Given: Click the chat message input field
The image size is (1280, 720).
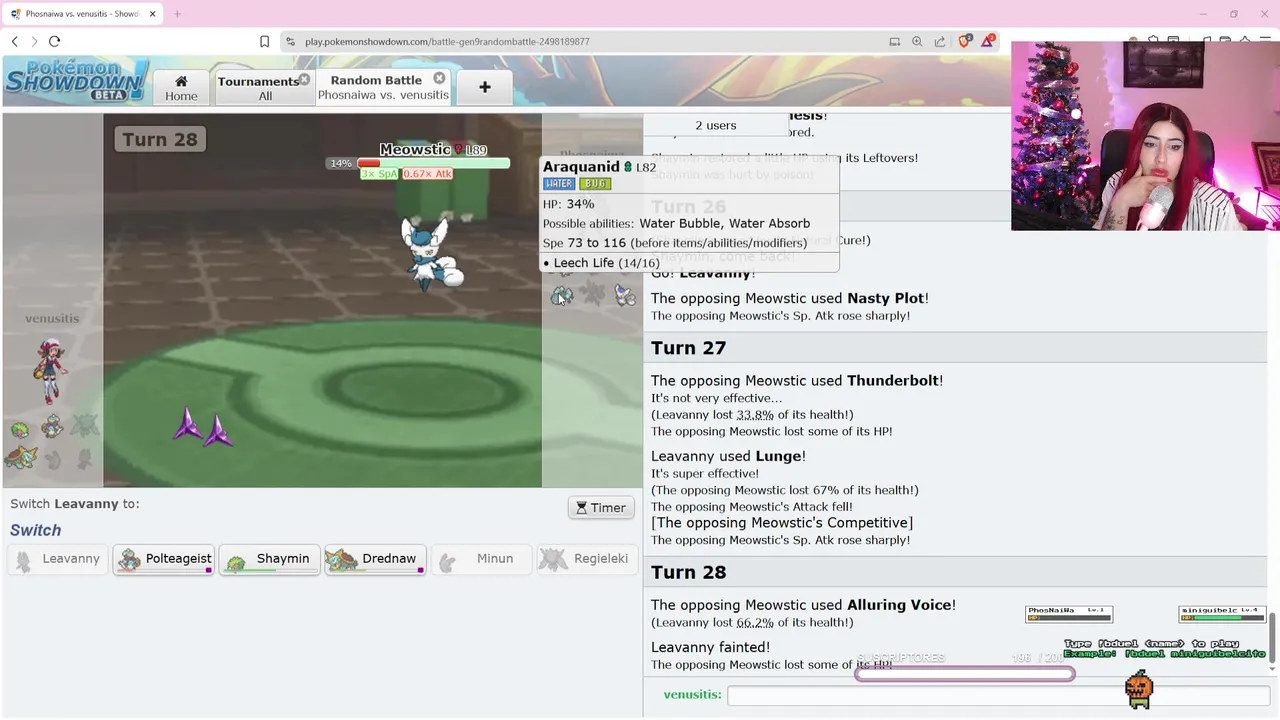Looking at the screenshot, I should point(998,694).
